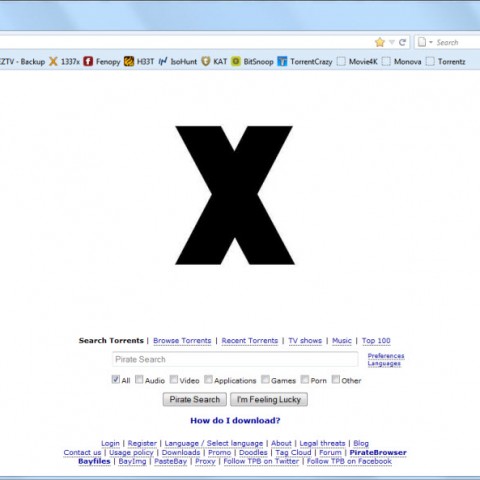This screenshot has height=480, width=480.
Task: Click the bookmark star icon in address bar
Action: click(380, 42)
